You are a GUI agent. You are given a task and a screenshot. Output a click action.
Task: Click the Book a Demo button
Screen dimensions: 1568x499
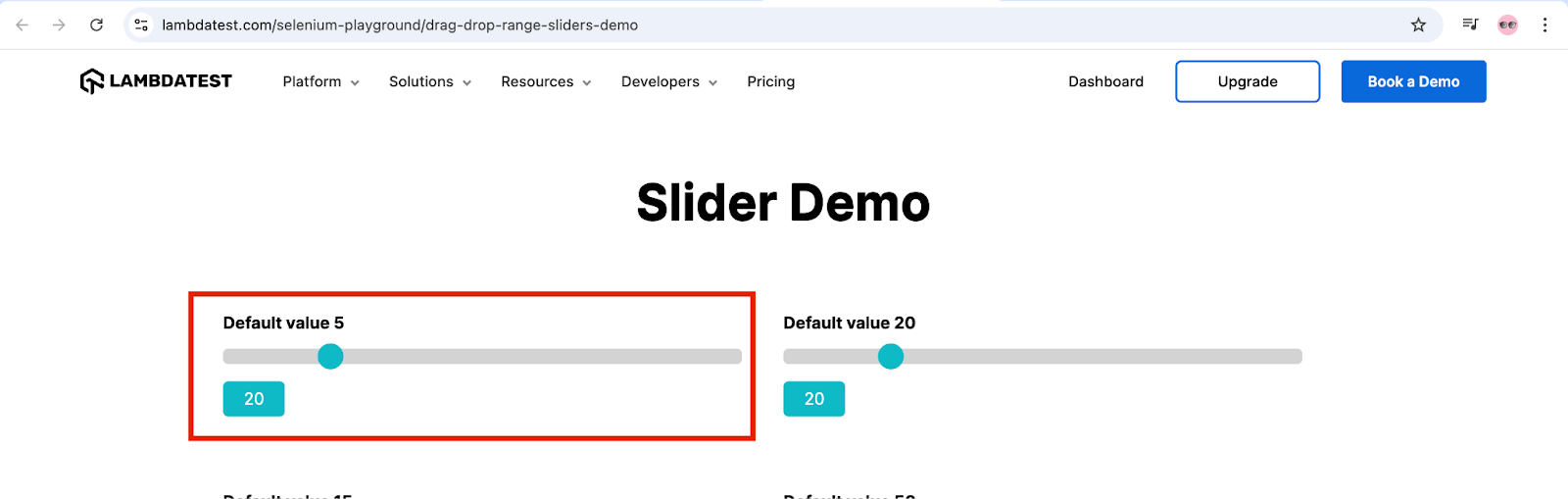point(1413,82)
